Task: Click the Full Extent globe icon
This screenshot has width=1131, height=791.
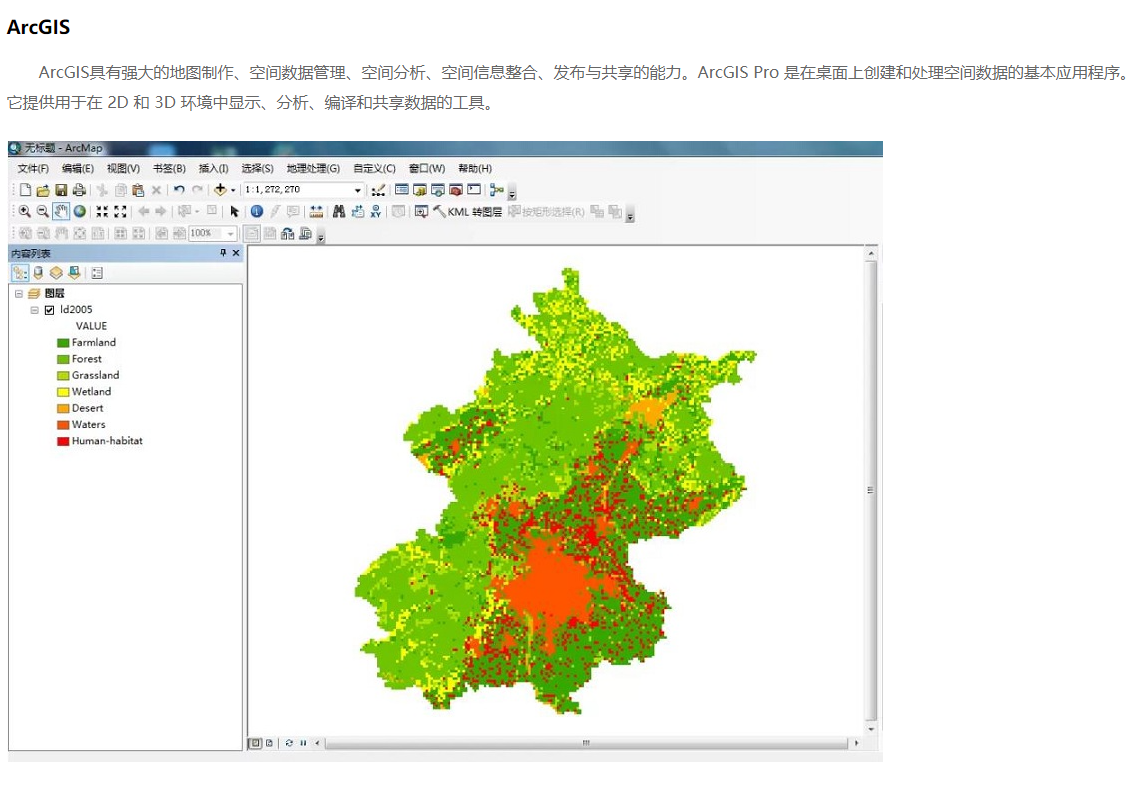Action: 79,211
